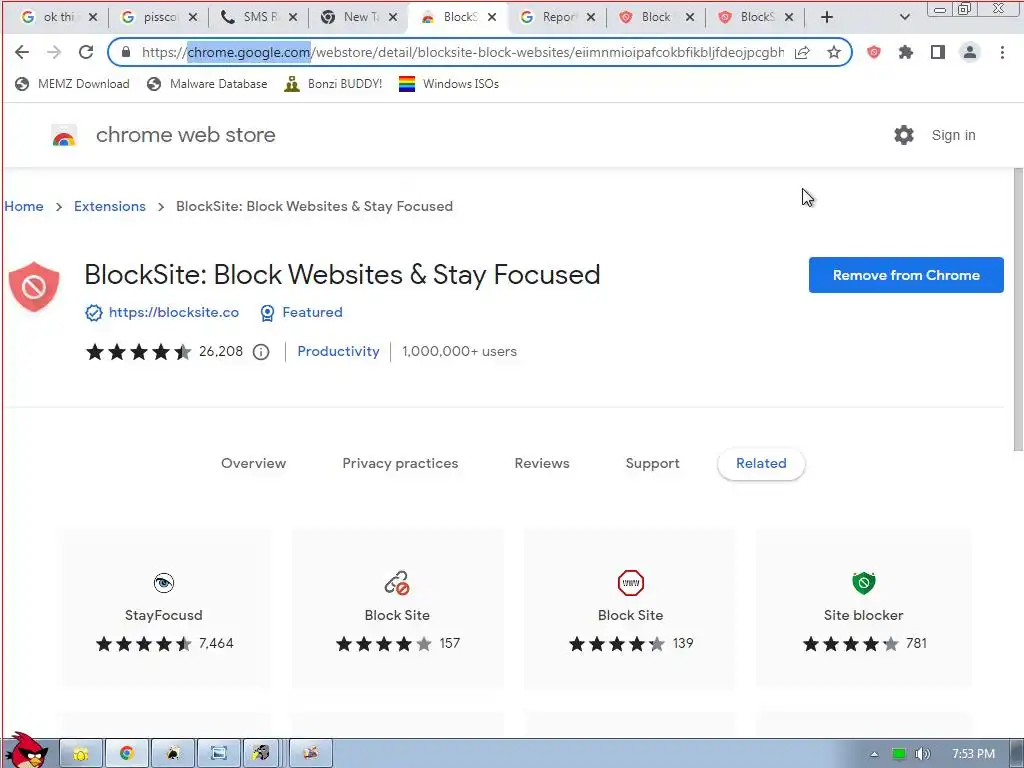The width and height of the screenshot is (1024, 768).
Task: Click the page vertical scrollbar
Action: (1018, 309)
